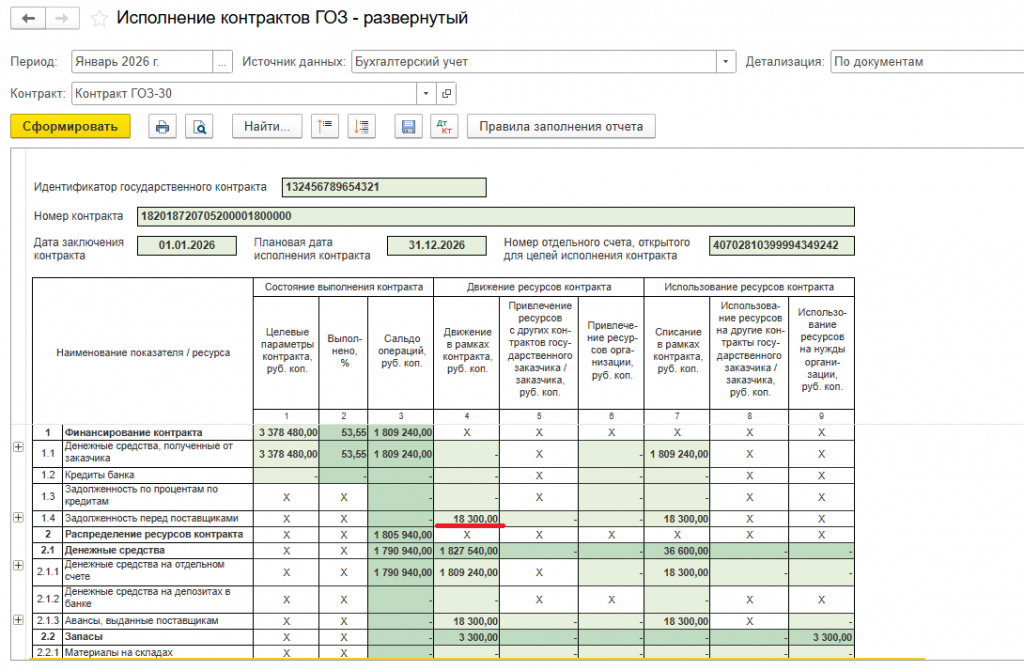Click the Сформировать button

pyautogui.click(x=71, y=127)
